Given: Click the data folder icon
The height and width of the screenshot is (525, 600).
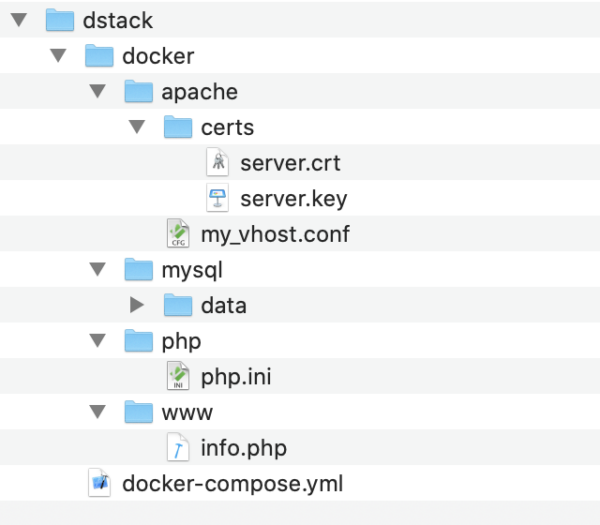Looking at the screenshot, I should click(178, 305).
